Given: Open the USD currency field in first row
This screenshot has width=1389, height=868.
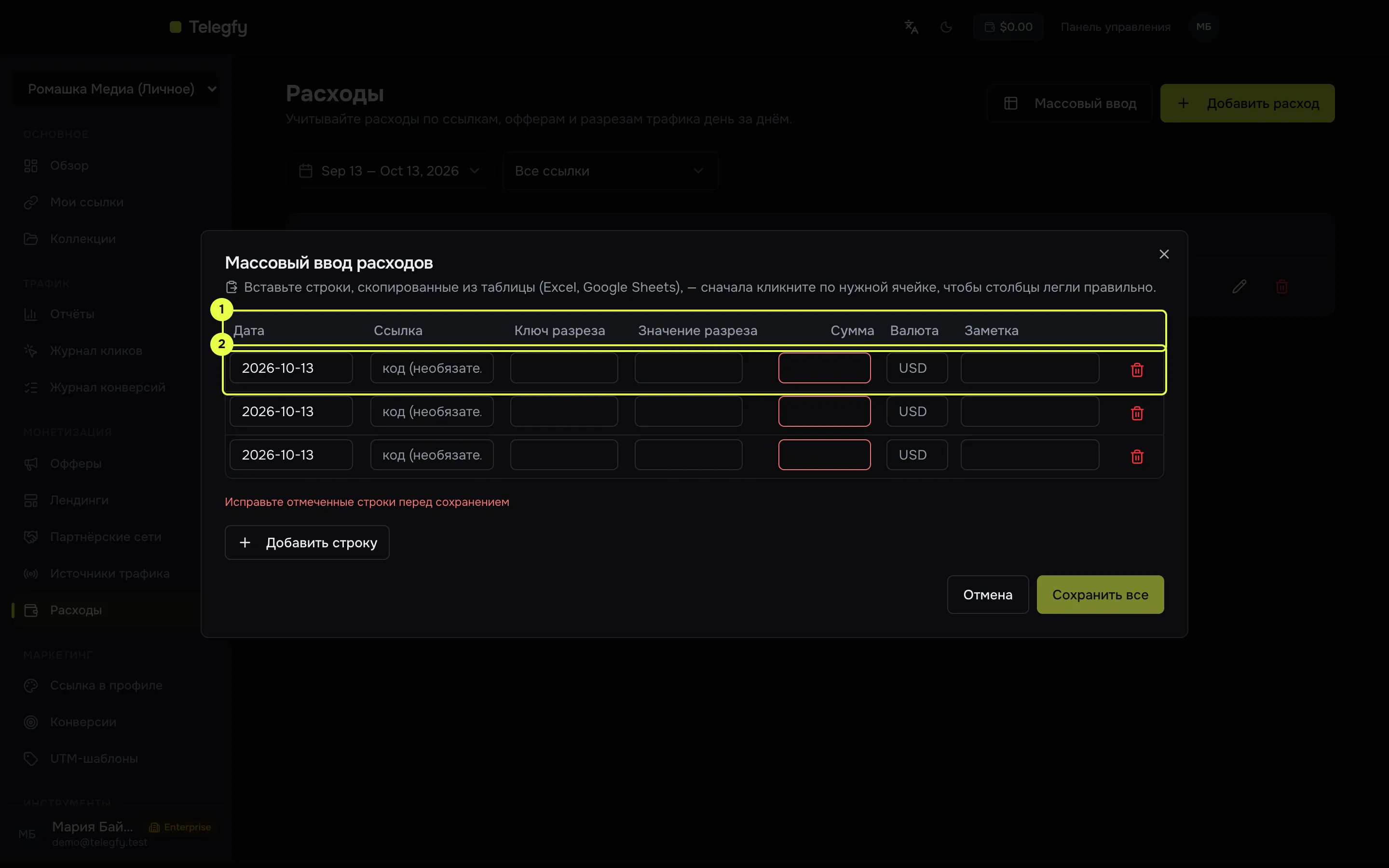Looking at the screenshot, I should [917, 368].
